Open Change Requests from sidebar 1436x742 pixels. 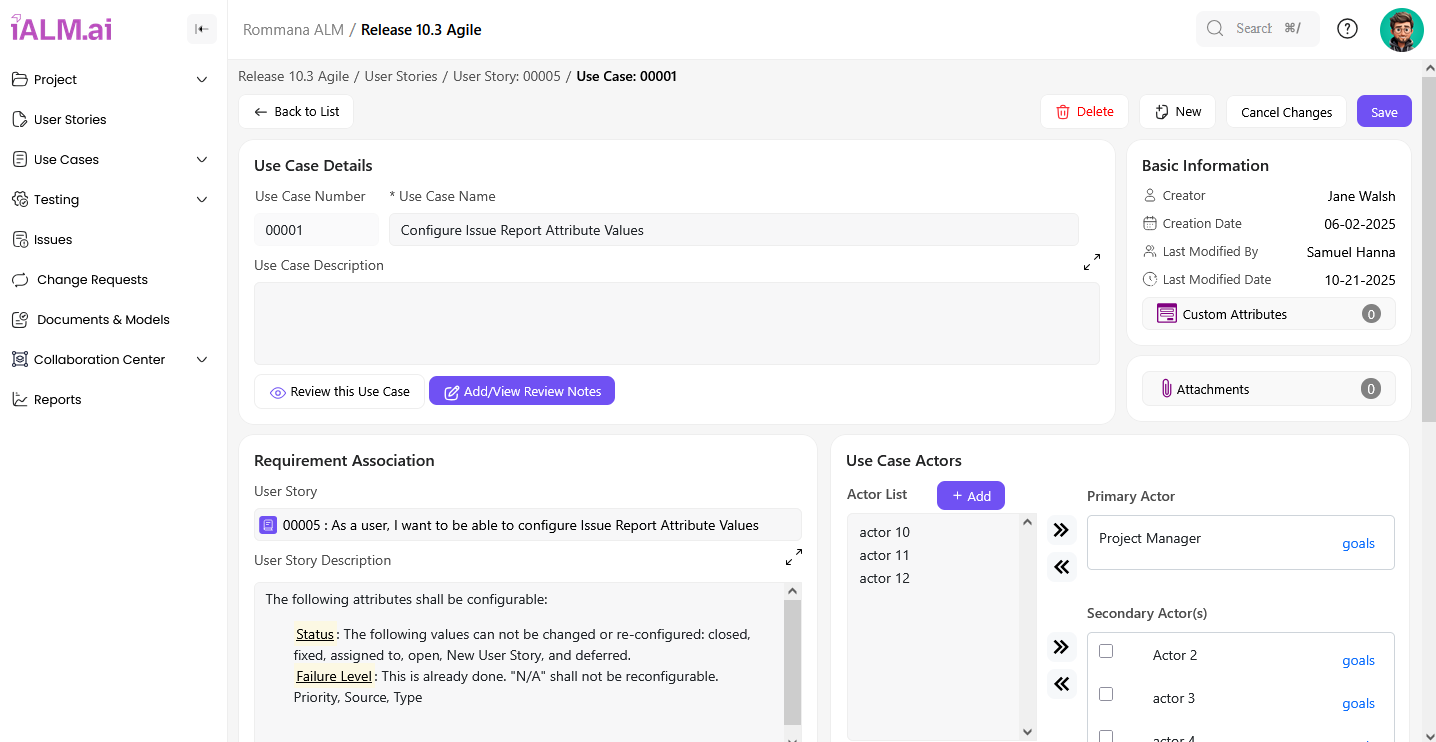click(92, 280)
